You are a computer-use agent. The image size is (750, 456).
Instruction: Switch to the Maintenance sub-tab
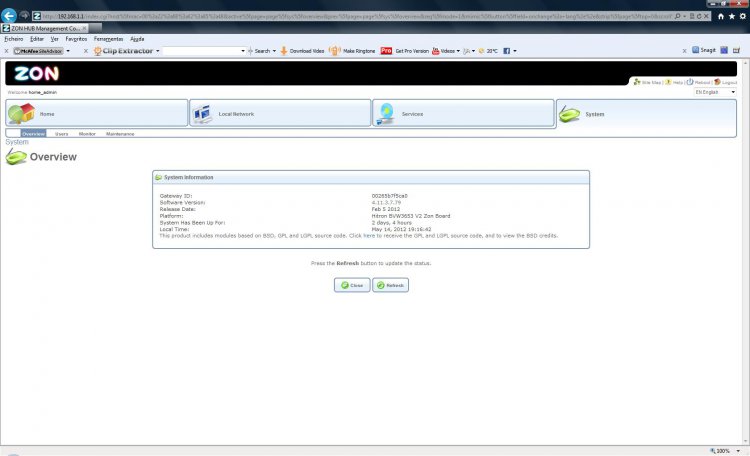[x=120, y=133]
